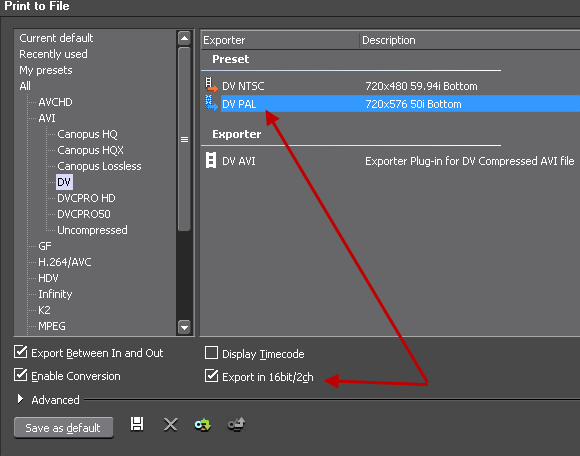
Task: Open the H.264/AVC category
Action: 65,262
